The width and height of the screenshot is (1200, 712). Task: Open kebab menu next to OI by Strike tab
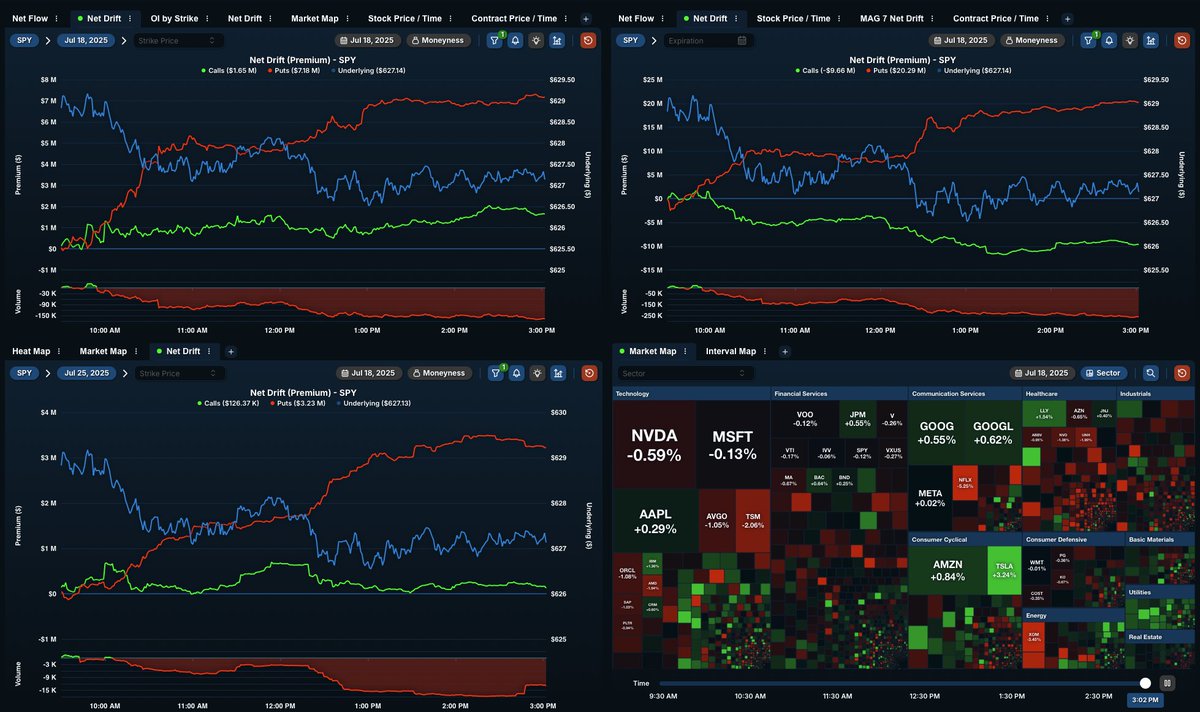[208, 19]
